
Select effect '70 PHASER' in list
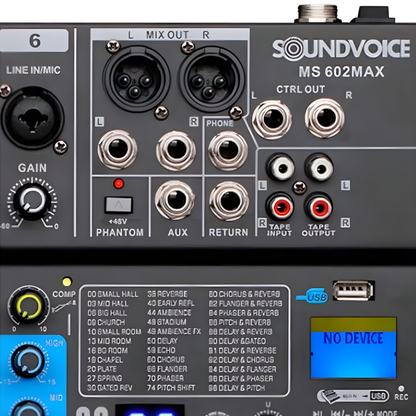[165, 378]
